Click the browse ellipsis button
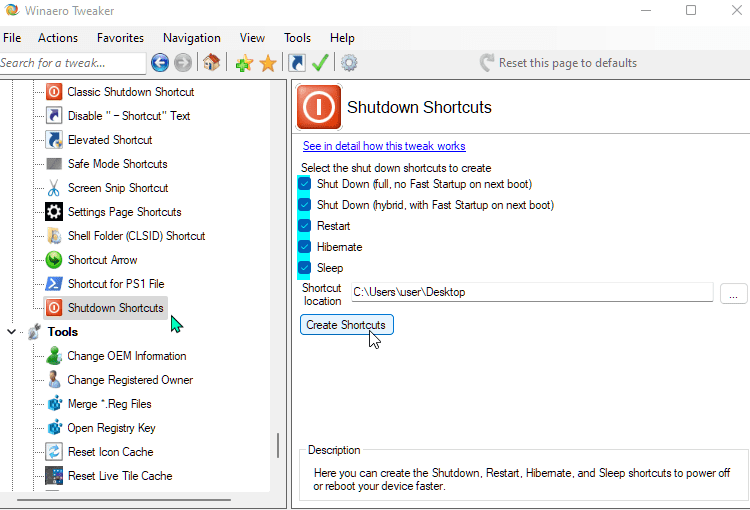 [x=733, y=293]
